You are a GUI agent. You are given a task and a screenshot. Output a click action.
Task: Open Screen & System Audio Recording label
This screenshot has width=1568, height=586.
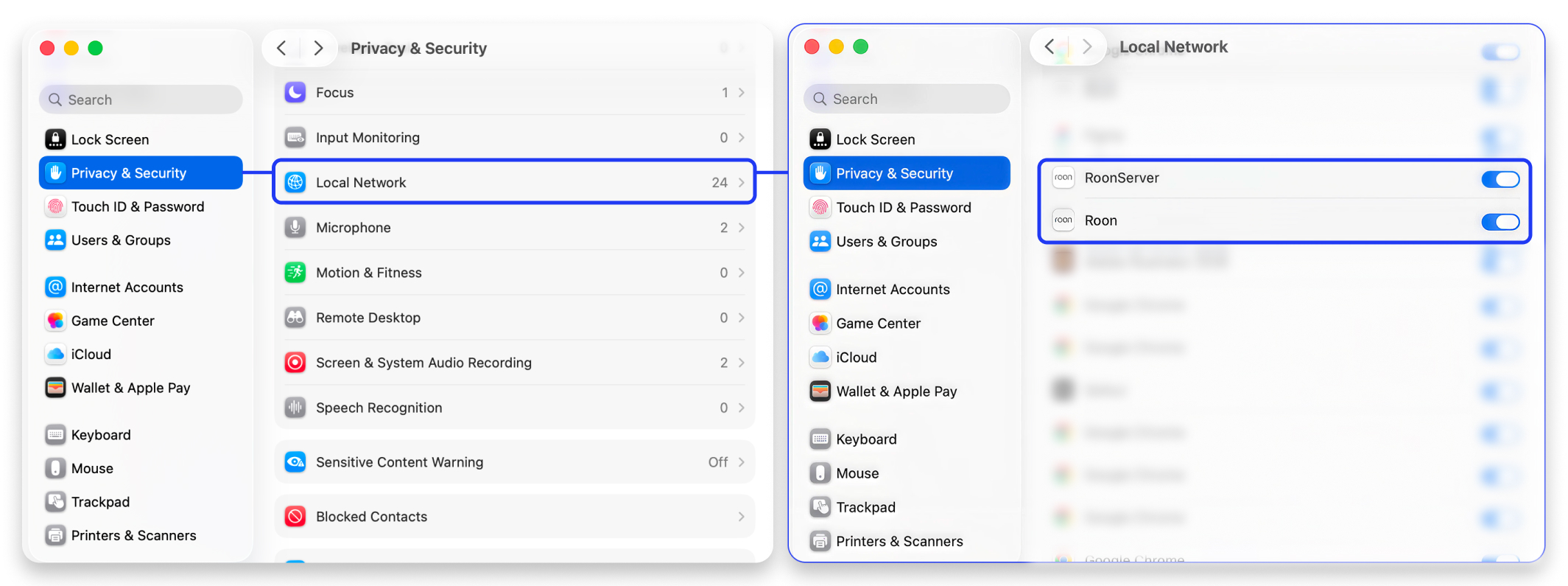pos(423,362)
